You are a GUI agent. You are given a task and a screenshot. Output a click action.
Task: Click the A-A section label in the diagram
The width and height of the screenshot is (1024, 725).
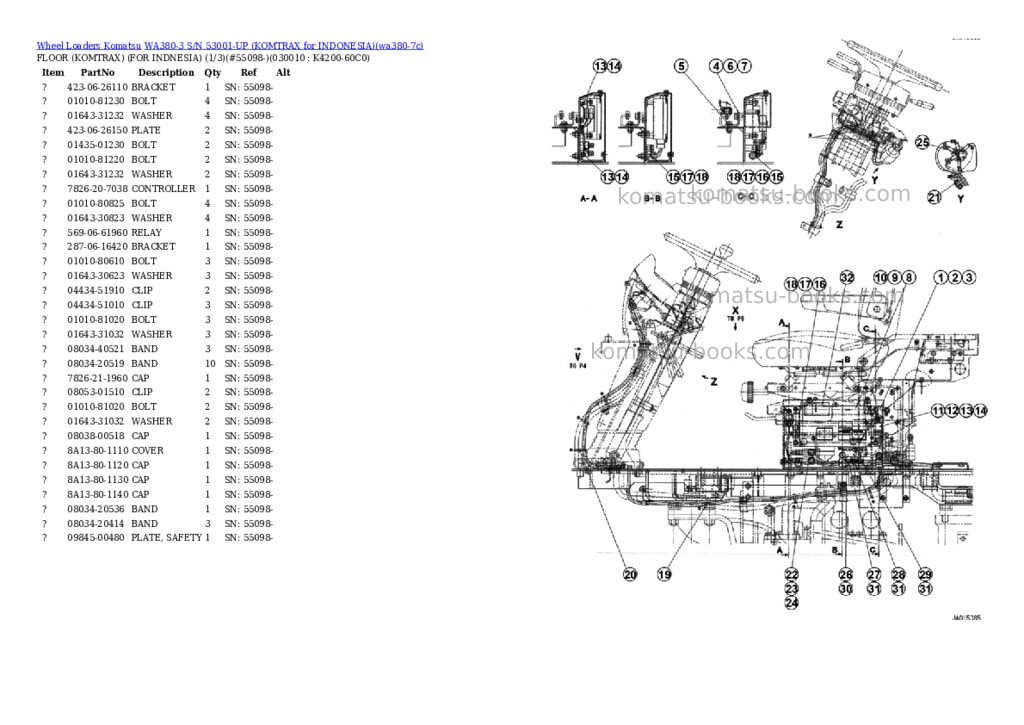coord(588,199)
